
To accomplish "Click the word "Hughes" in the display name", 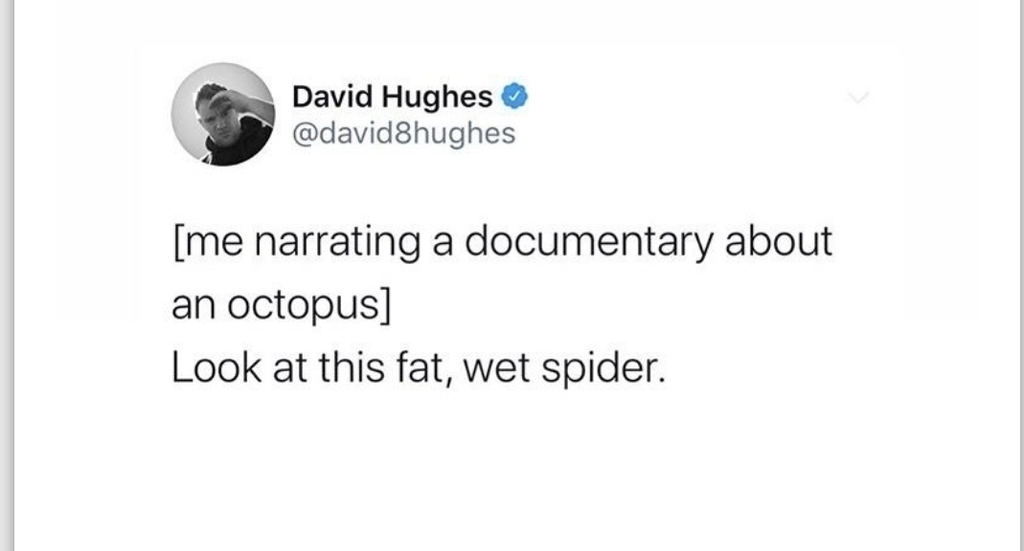I will click(438, 98).
